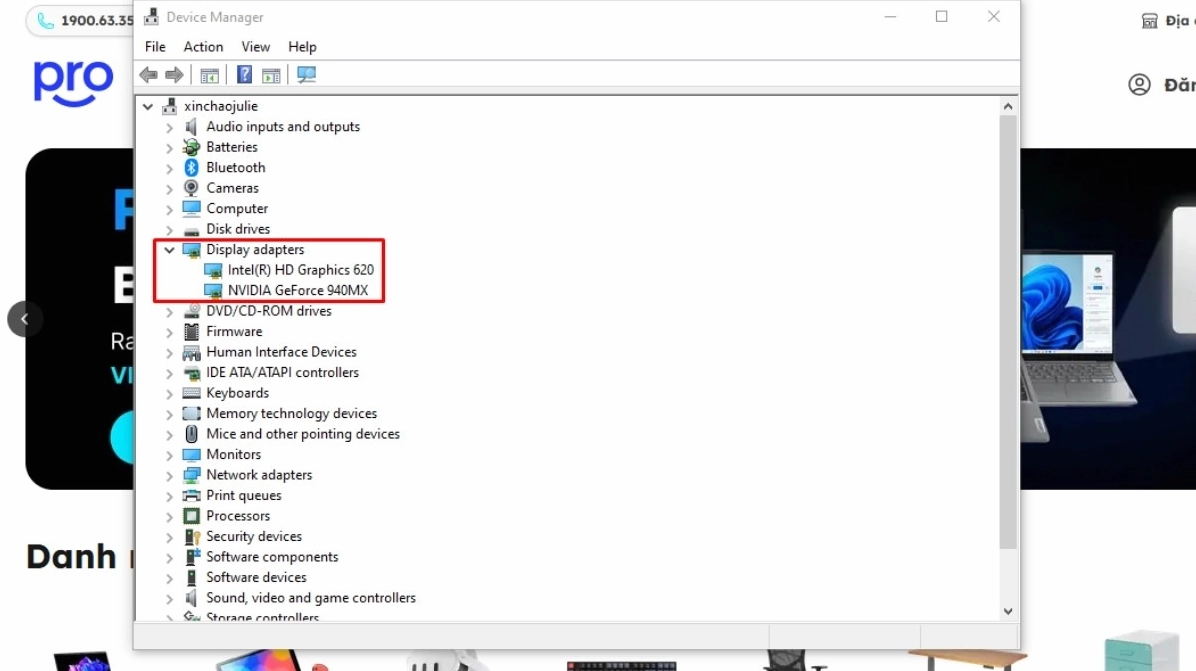The image size is (1196, 671).
Task: Open the Action menu
Action: pyautogui.click(x=204, y=47)
